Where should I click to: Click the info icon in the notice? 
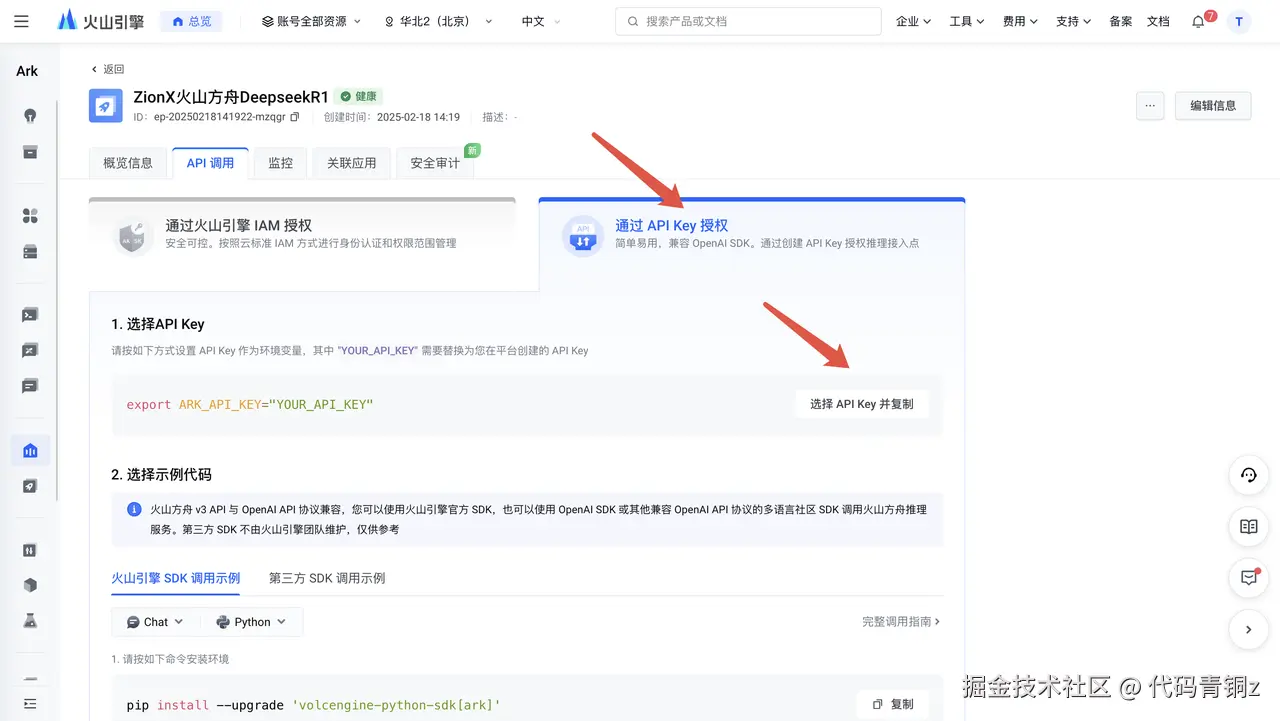134,509
